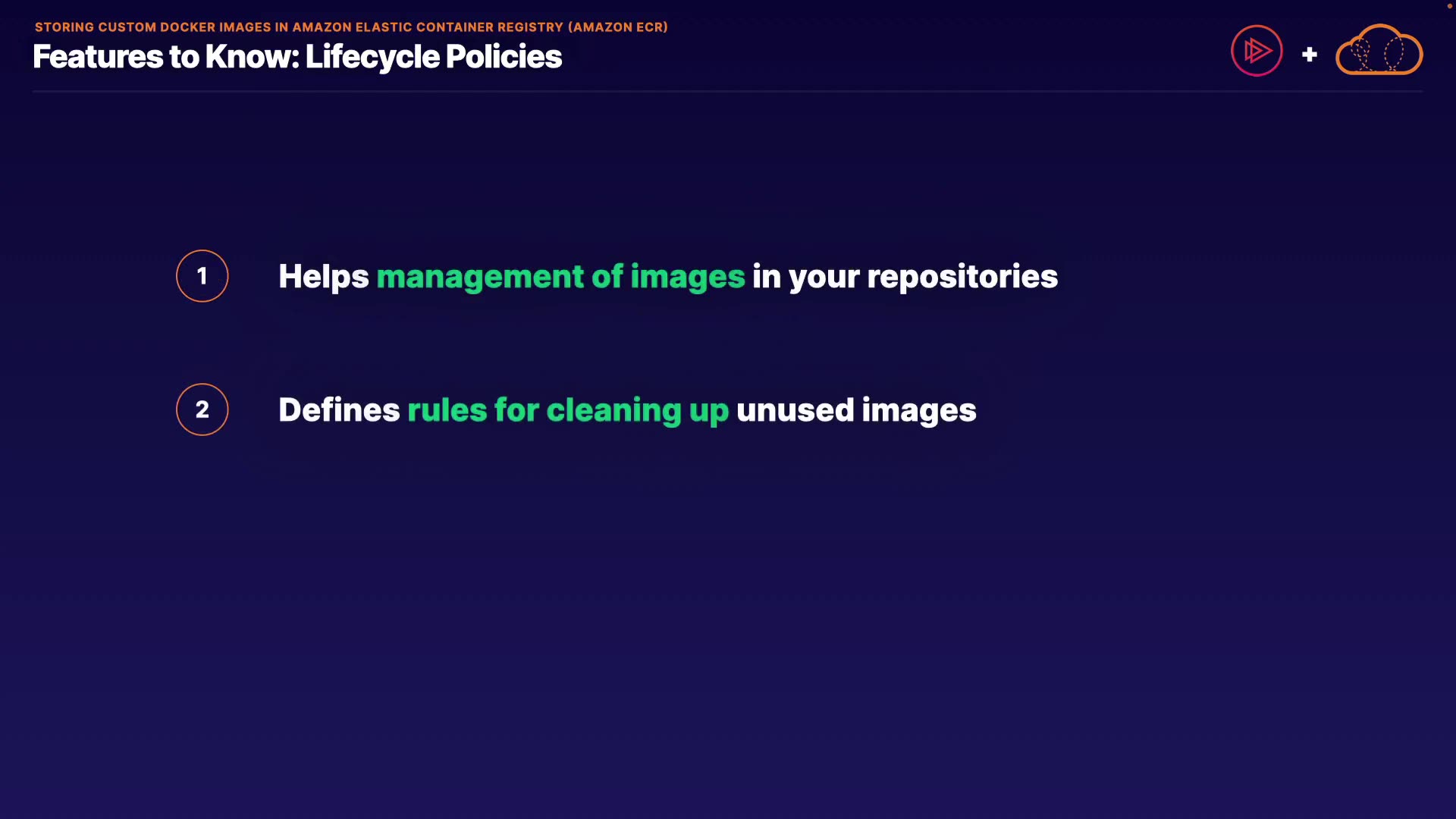Click "in your repositories" text
The height and width of the screenshot is (819, 1456).
pyautogui.click(x=905, y=277)
